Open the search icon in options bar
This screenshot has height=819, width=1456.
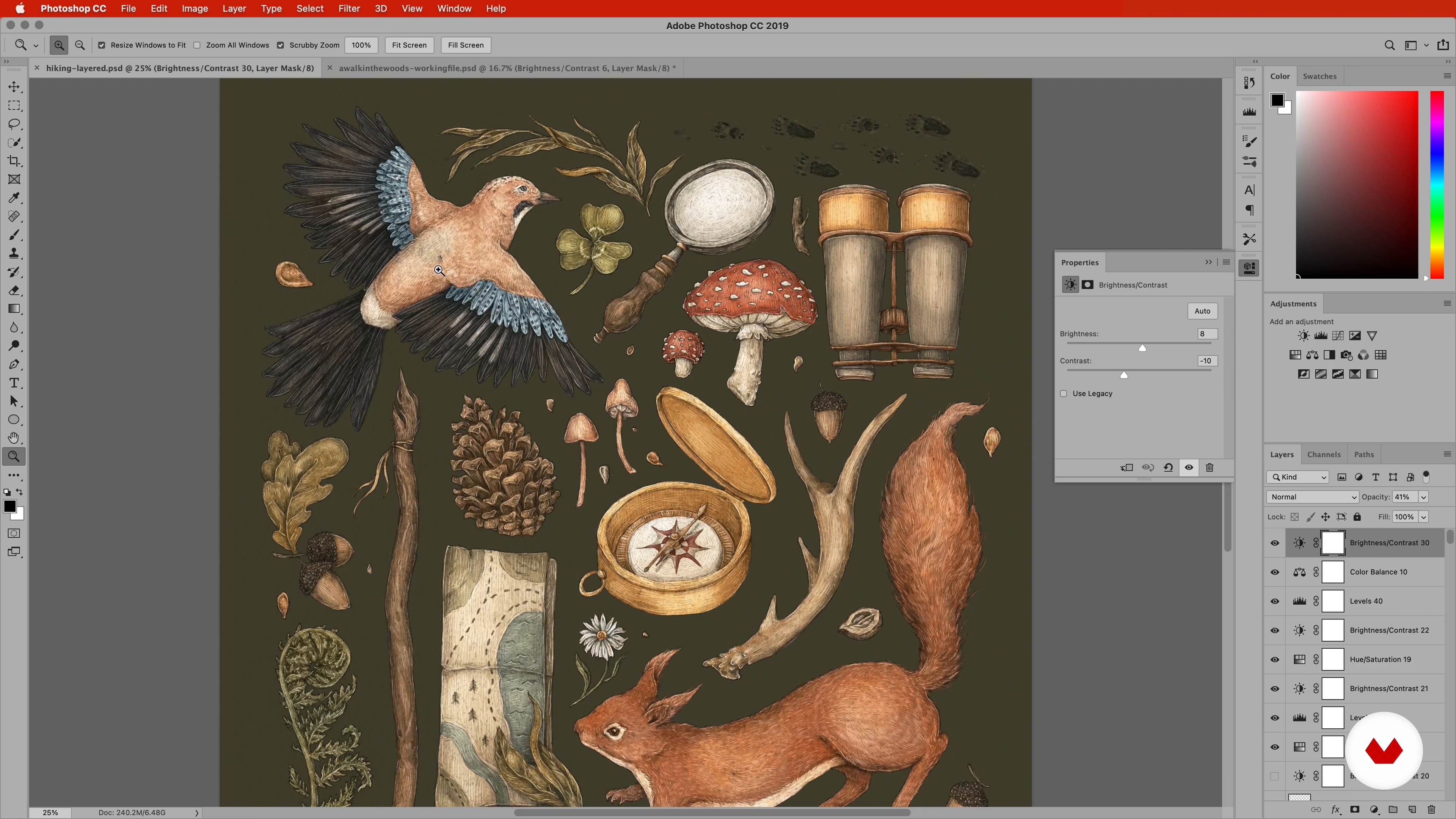(x=1389, y=45)
